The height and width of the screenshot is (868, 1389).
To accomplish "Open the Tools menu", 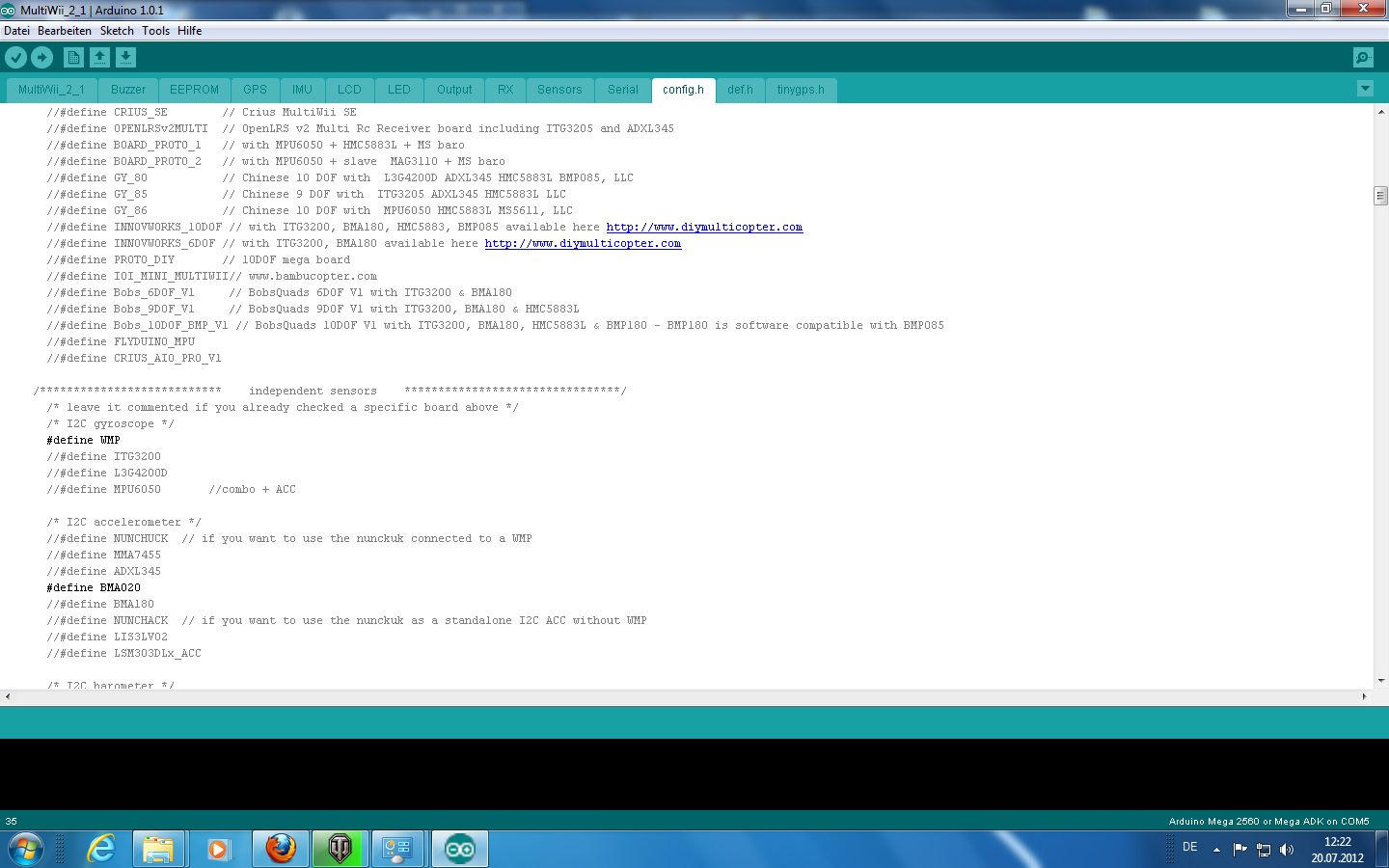I will [x=156, y=30].
